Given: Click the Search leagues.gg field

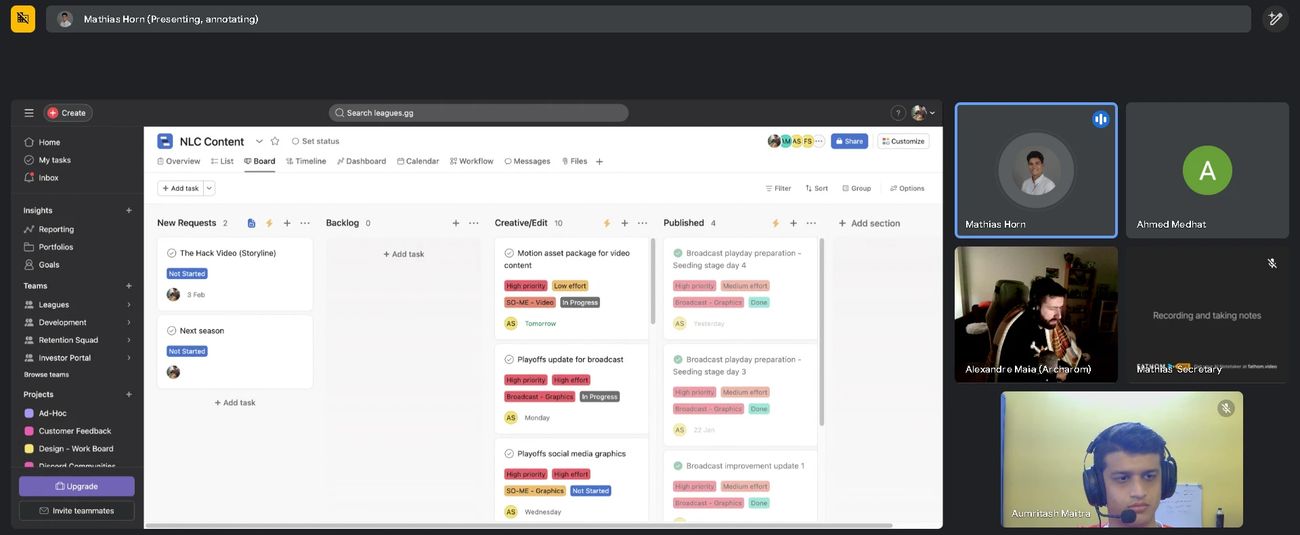Looking at the screenshot, I should pyautogui.click(x=479, y=113).
